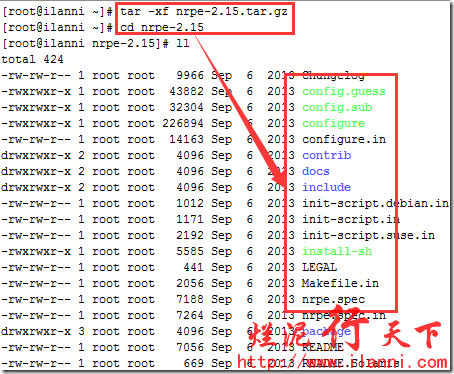Select the init-script.suse.in file name
This screenshot has height=374, width=454.
[368, 235]
